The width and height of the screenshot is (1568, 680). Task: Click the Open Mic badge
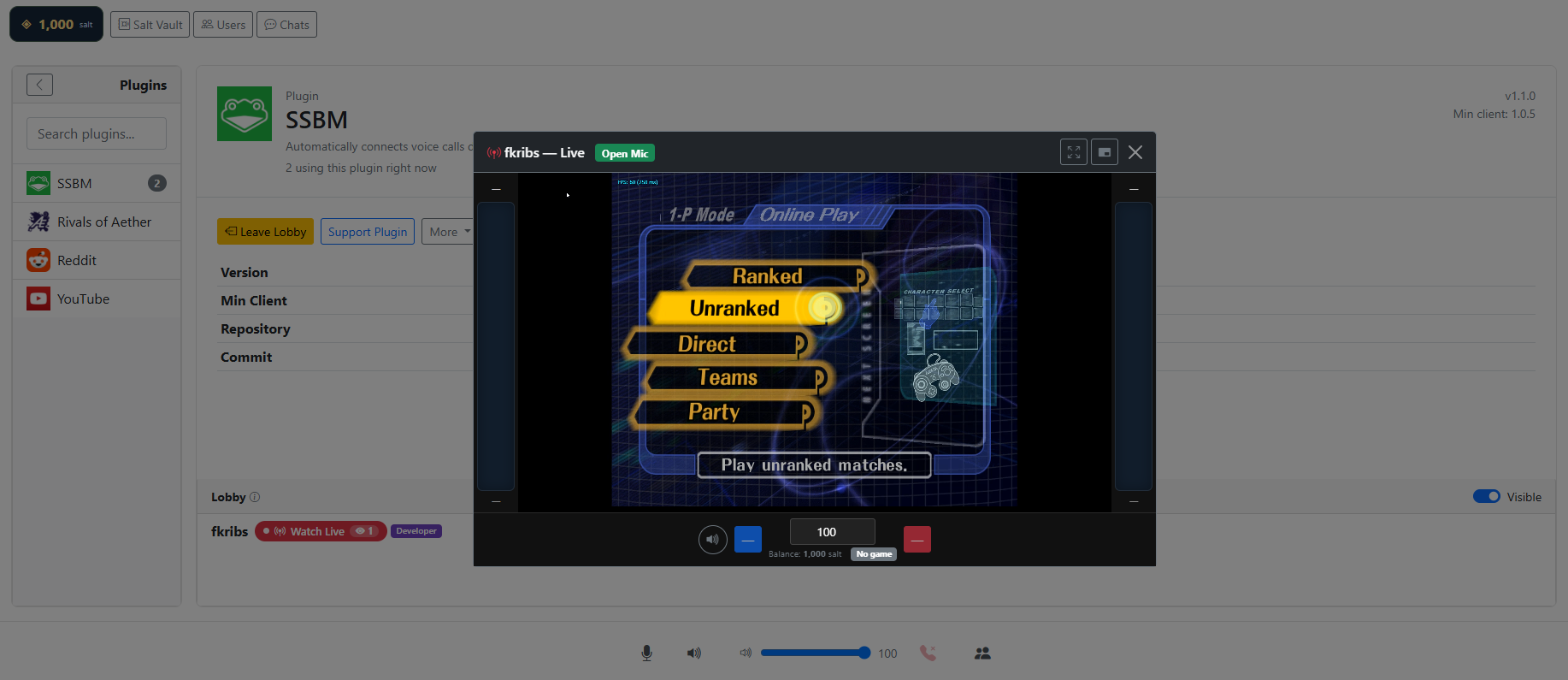click(625, 154)
